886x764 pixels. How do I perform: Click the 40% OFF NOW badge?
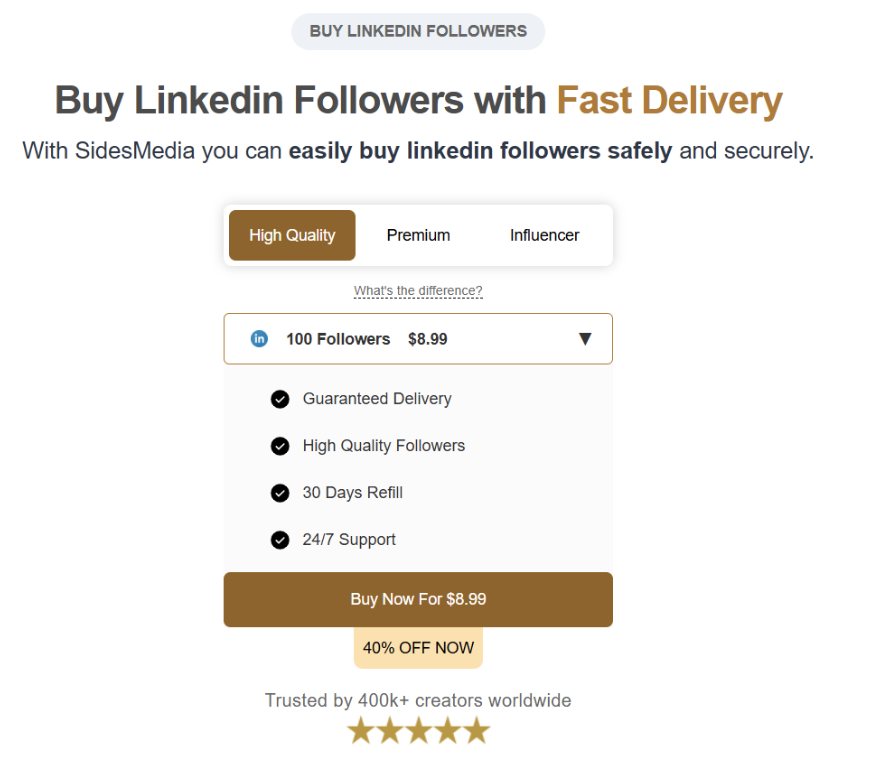(418, 648)
